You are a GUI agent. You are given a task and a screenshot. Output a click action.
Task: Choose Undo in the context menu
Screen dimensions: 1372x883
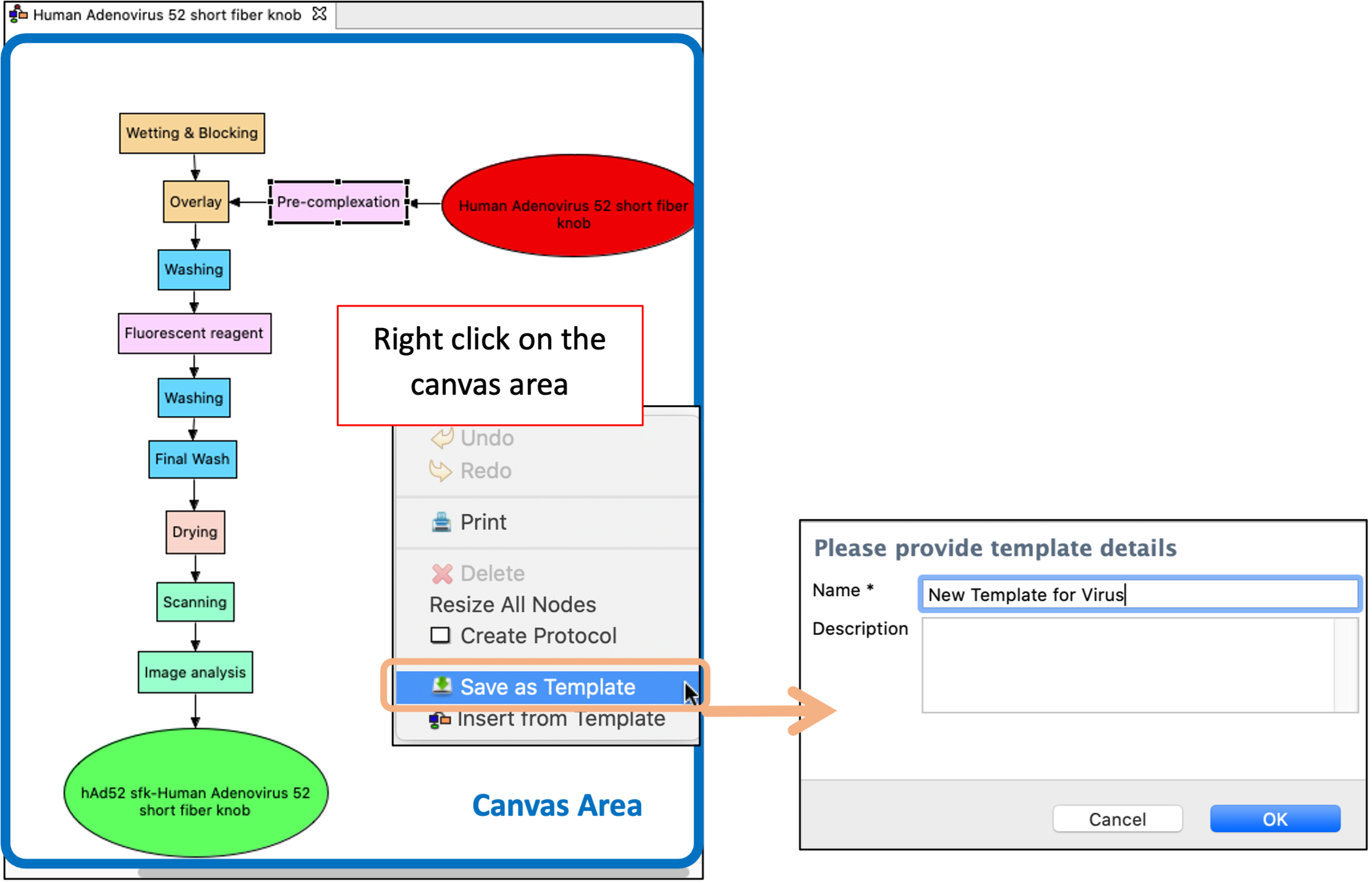point(547,438)
